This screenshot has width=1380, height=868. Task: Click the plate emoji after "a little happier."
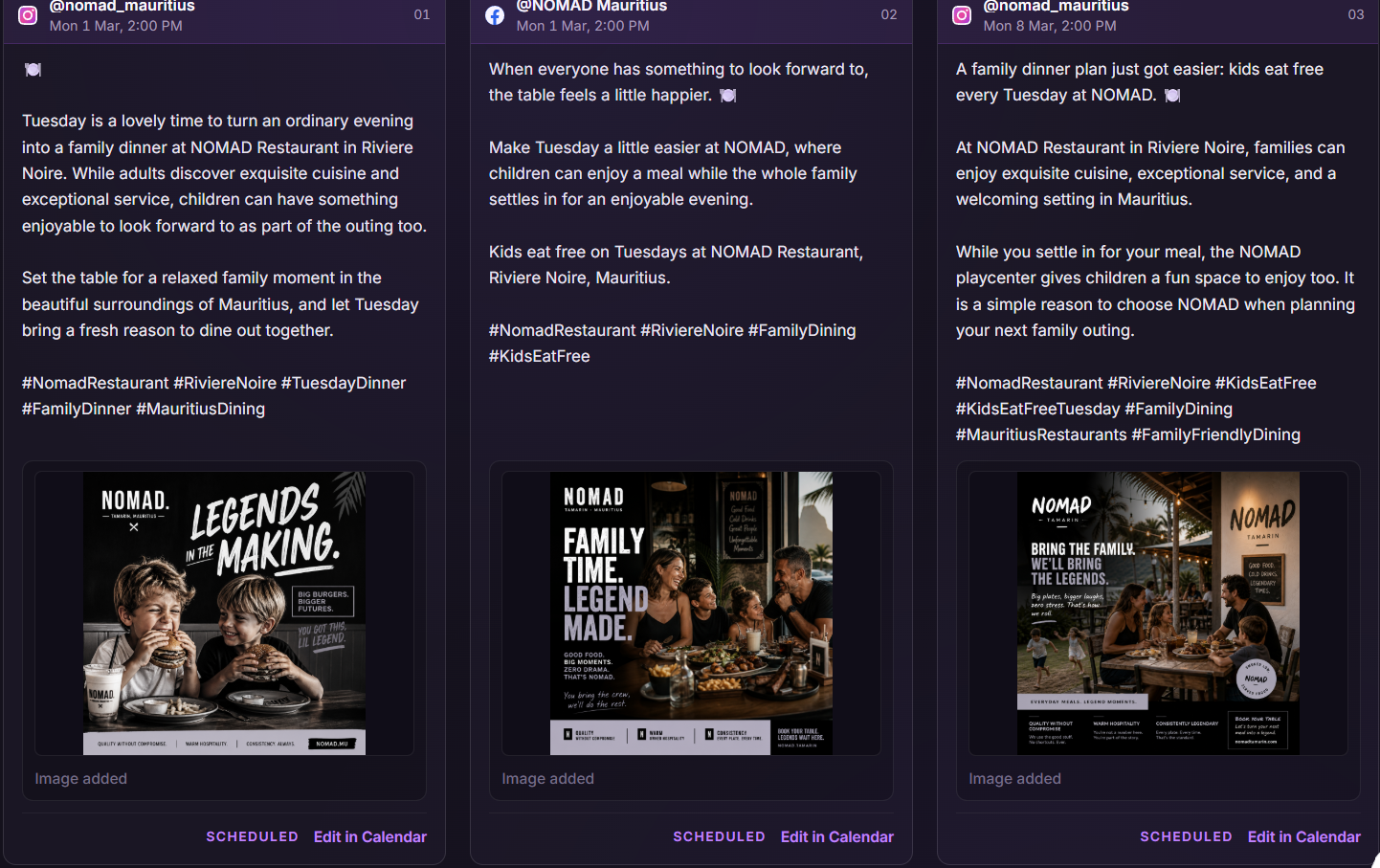(x=728, y=95)
